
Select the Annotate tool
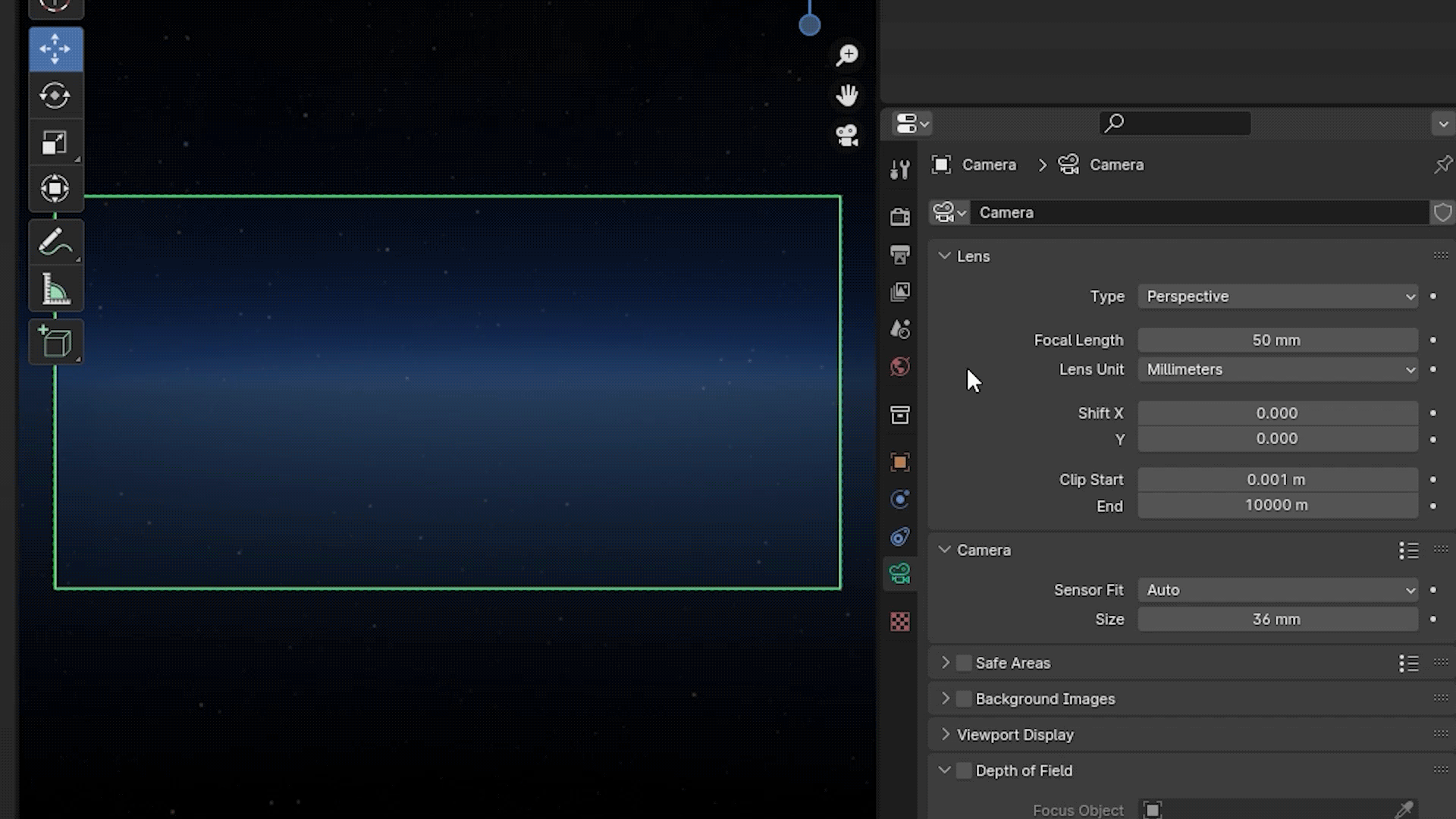(x=55, y=243)
